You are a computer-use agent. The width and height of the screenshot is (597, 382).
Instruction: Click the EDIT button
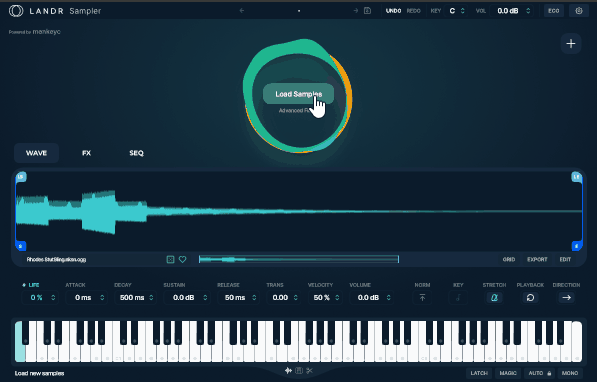pos(565,259)
